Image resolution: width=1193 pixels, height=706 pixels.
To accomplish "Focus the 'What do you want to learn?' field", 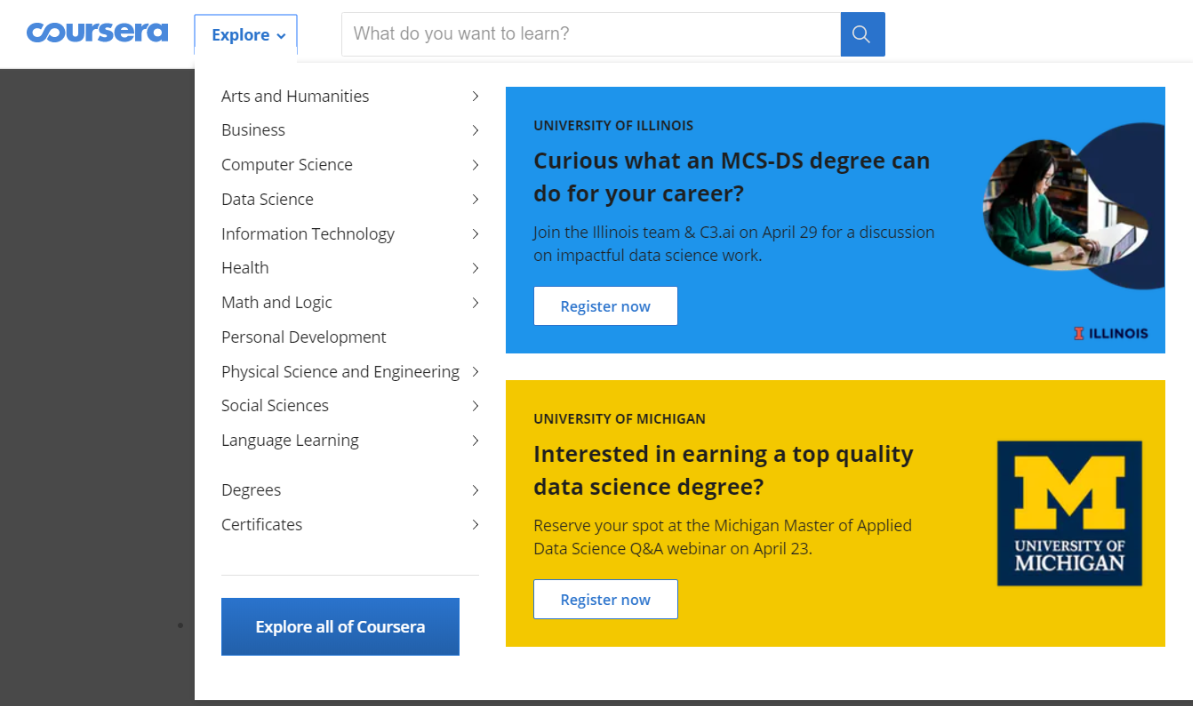I will [590, 34].
